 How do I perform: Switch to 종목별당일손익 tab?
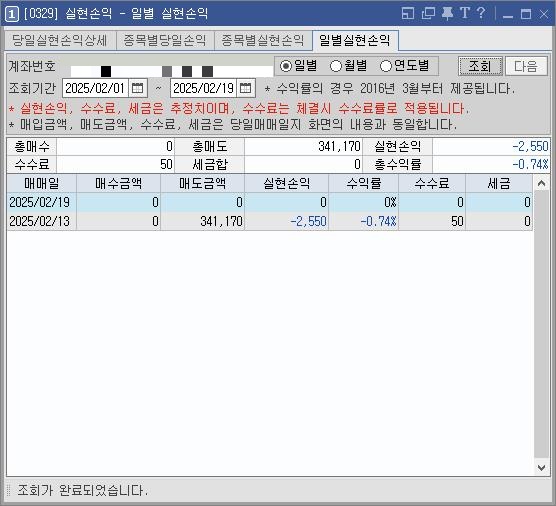165,40
